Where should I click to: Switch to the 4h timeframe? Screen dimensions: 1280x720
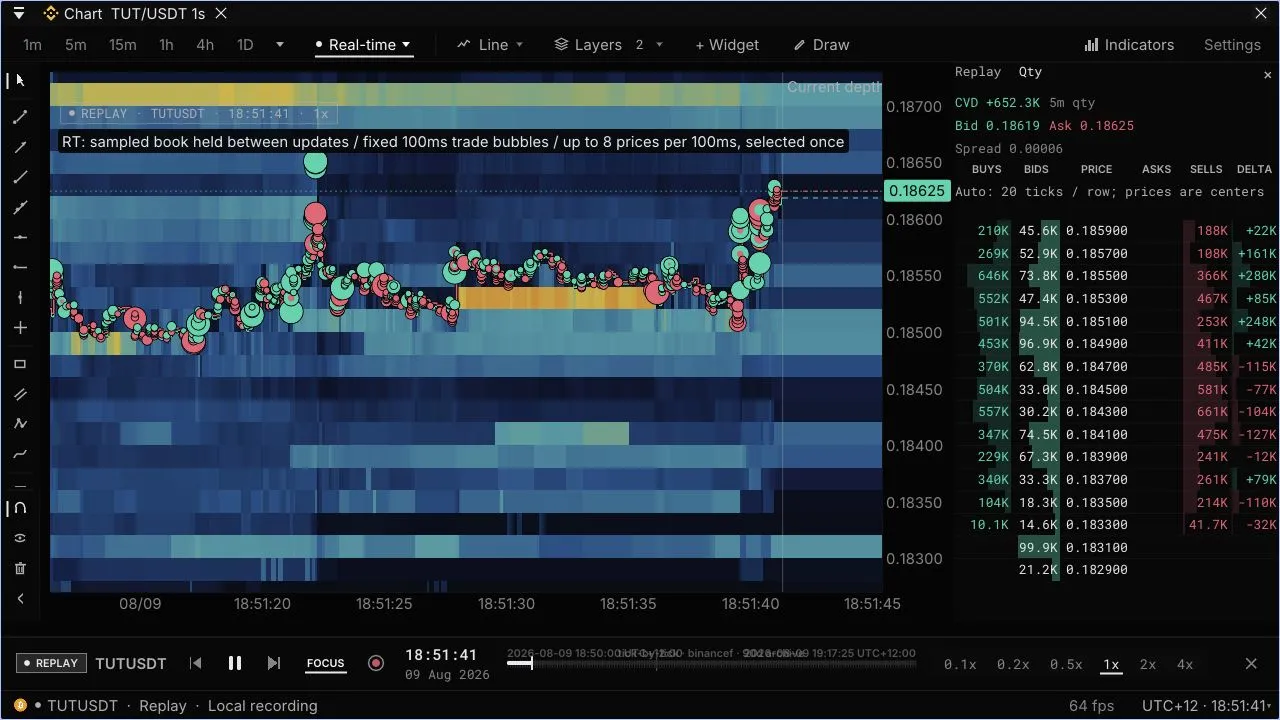click(x=205, y=45)
